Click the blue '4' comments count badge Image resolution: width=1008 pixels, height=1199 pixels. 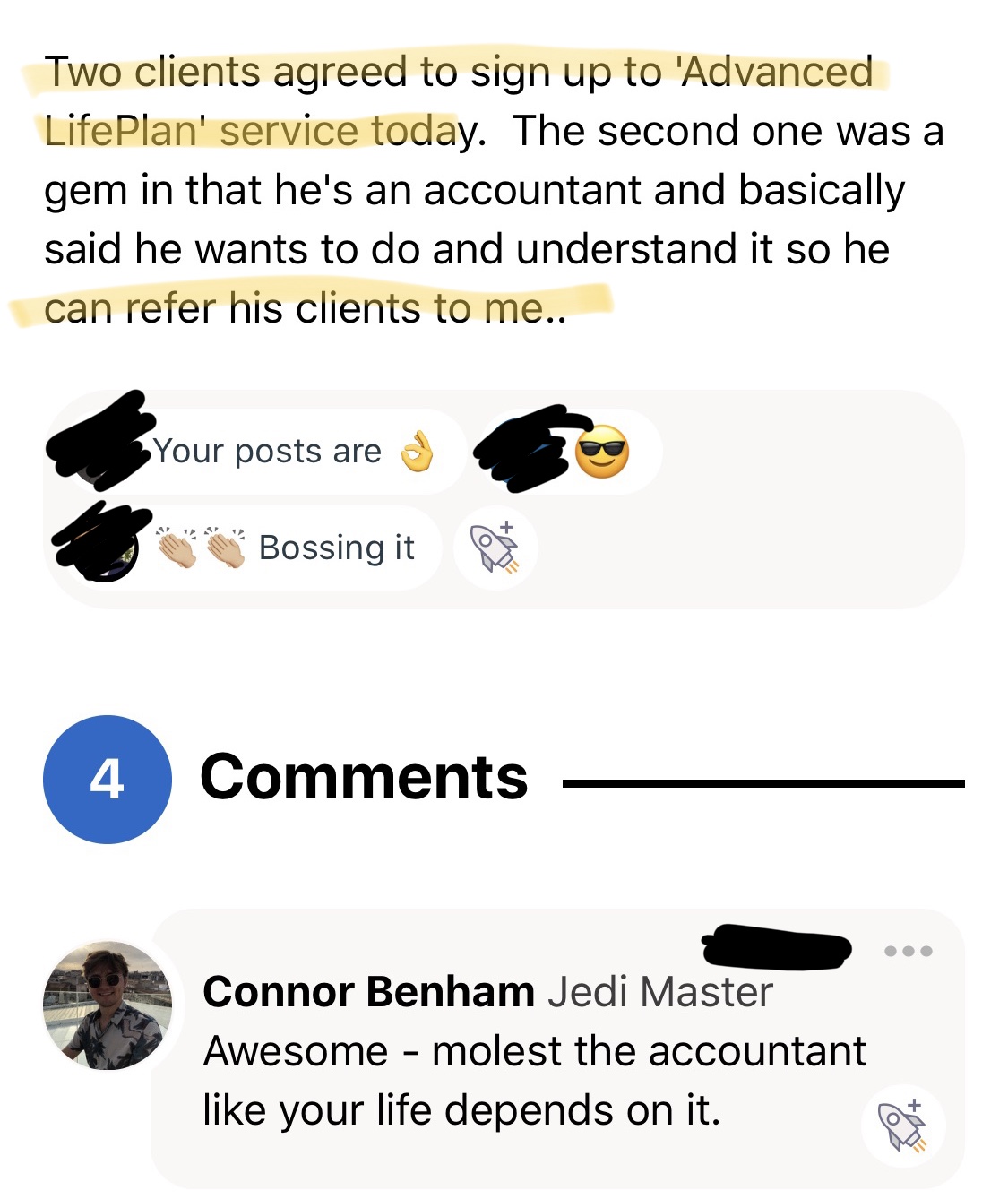[x=109, y=779]
